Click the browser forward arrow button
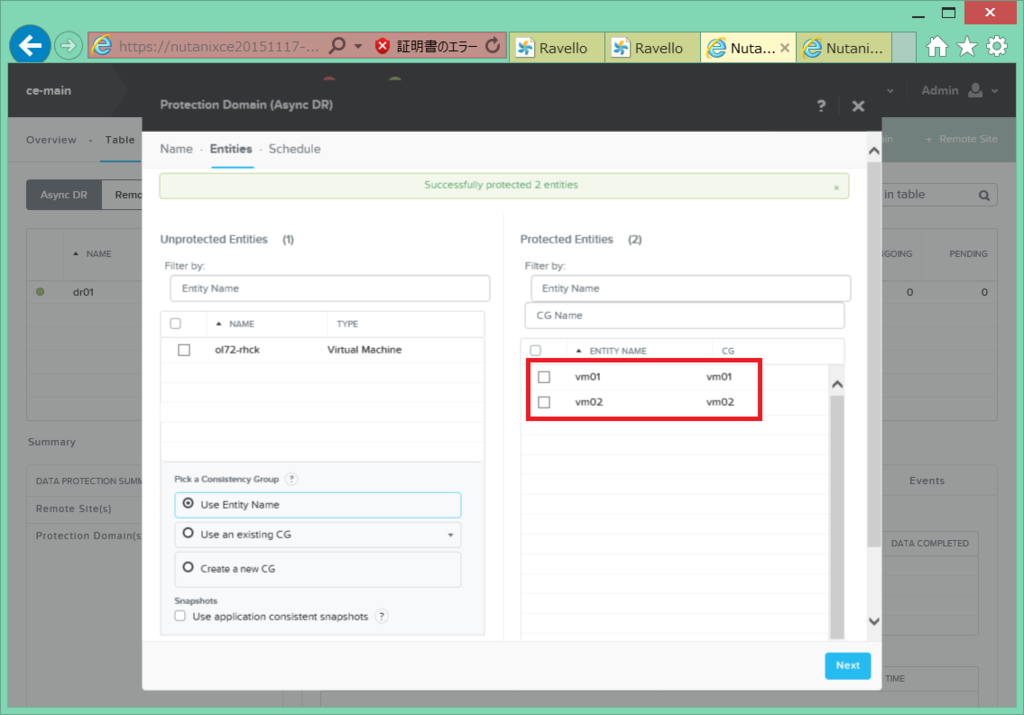This screenshot has width=1024, height=715. [67, 46]
